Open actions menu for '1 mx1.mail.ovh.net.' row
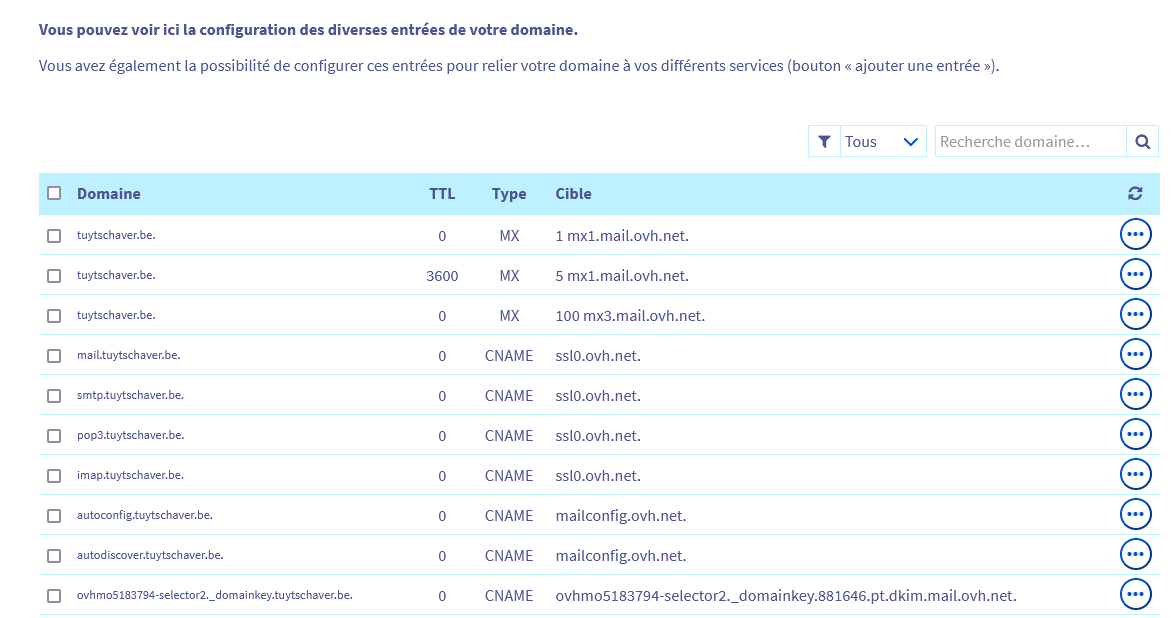1176x618 pixels. [1135, 235]
